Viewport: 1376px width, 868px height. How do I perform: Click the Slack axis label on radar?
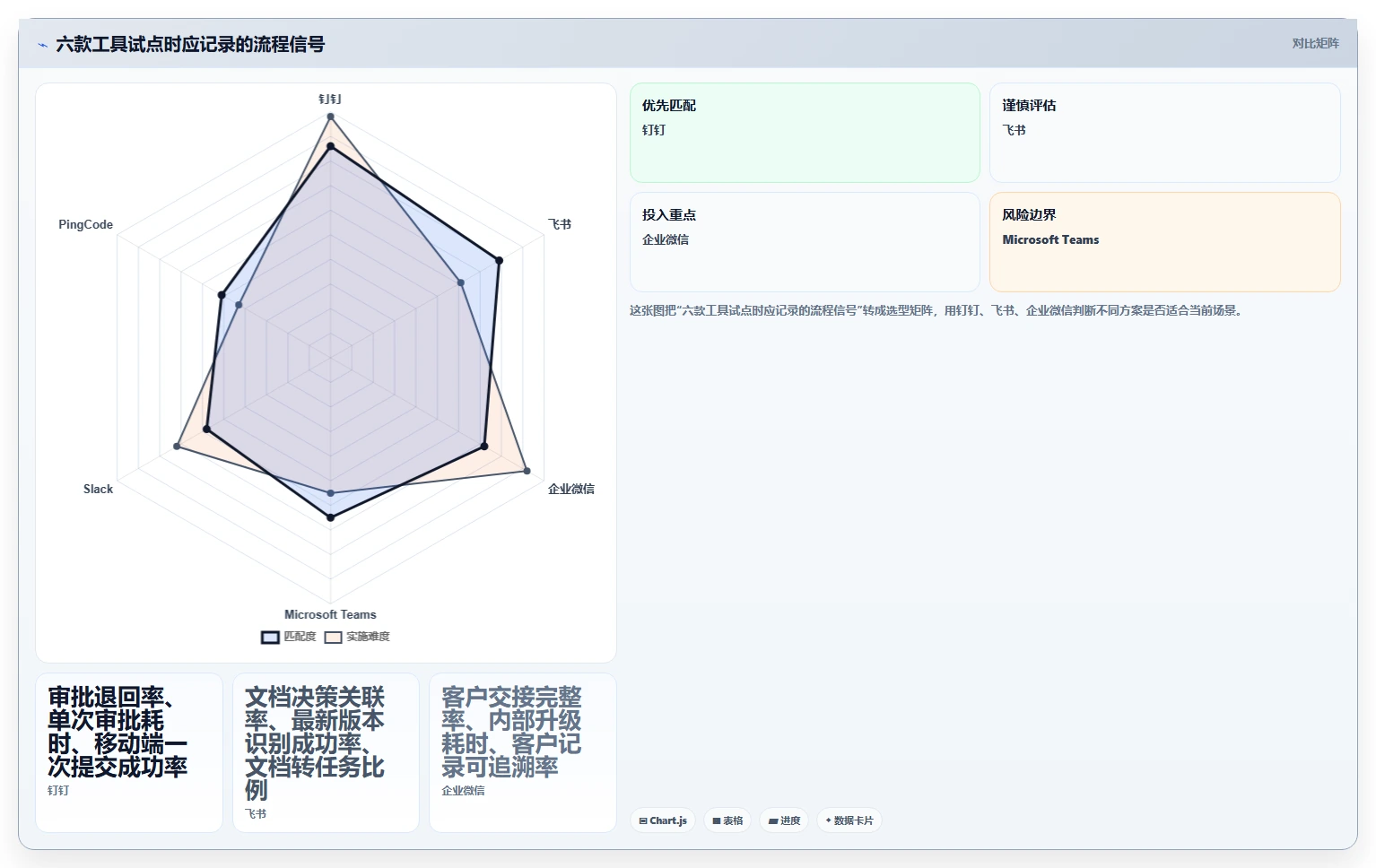click(98, 489)
